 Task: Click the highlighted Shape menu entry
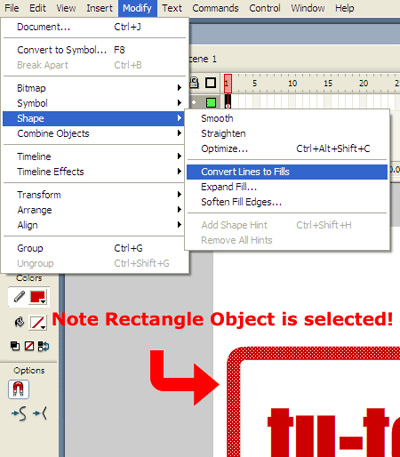click(94, 118)
